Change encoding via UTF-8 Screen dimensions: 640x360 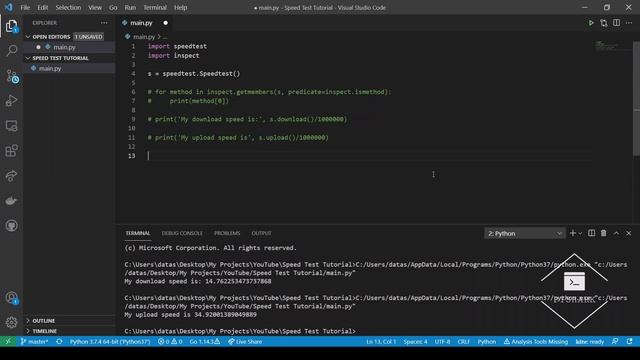coord(442,342)
